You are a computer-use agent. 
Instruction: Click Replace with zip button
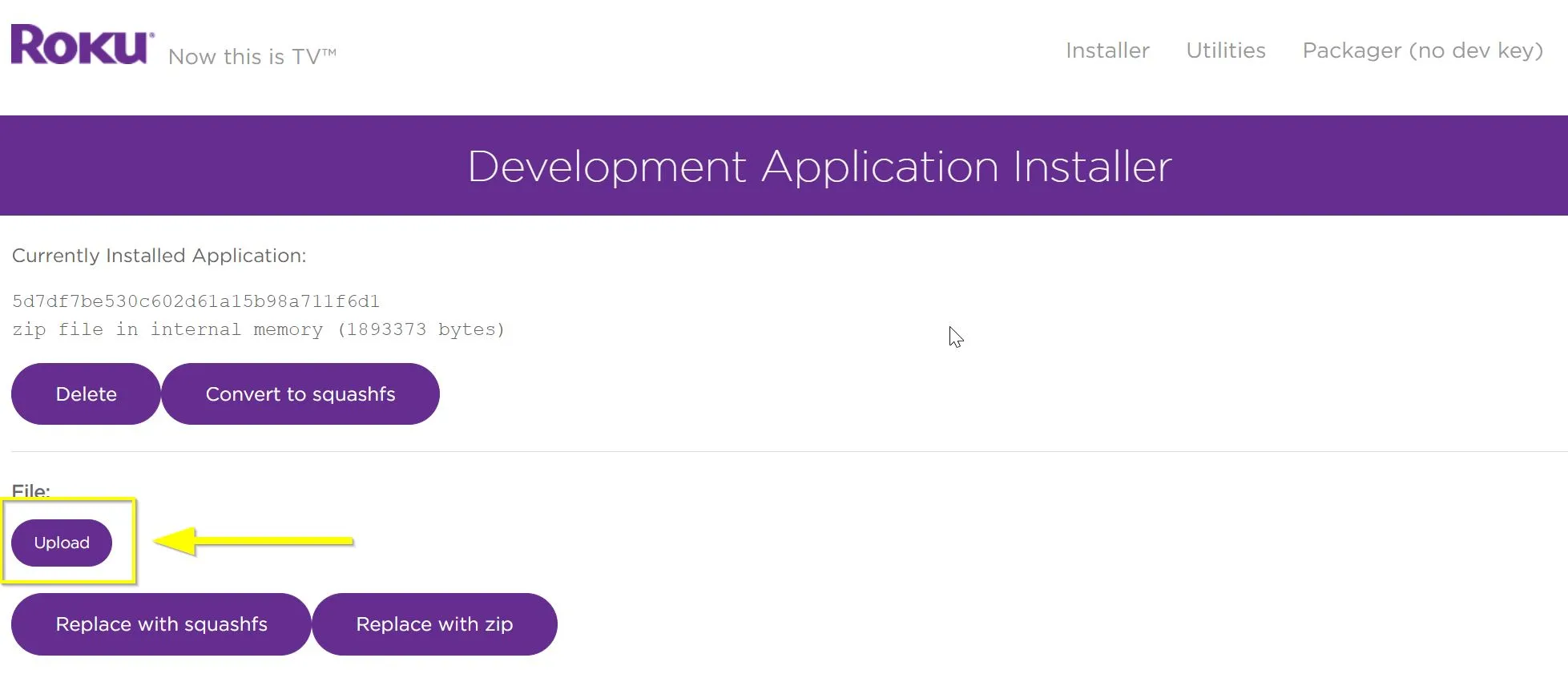(x=434, y=624)
